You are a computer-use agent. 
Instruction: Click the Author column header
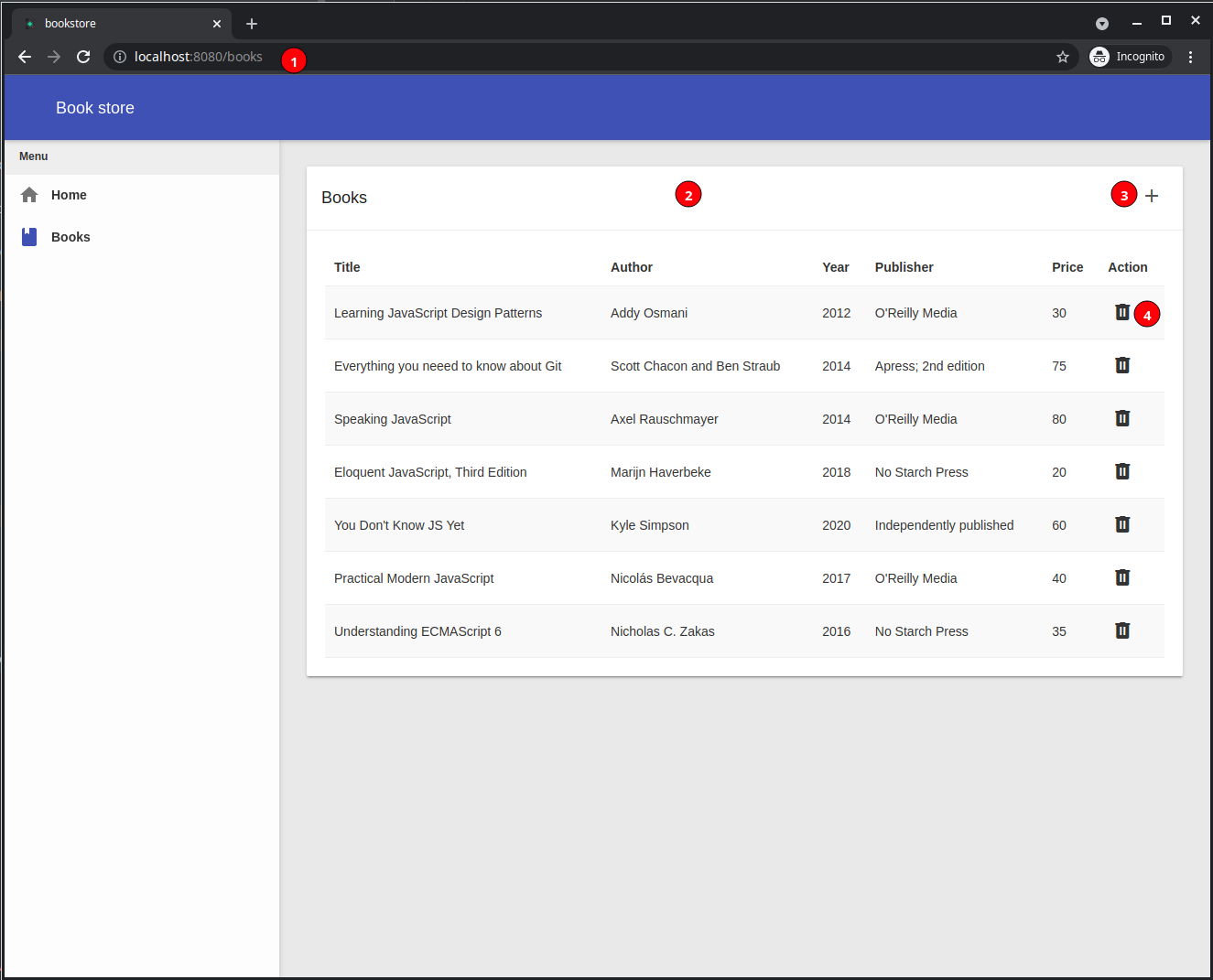tap(632, 267)
